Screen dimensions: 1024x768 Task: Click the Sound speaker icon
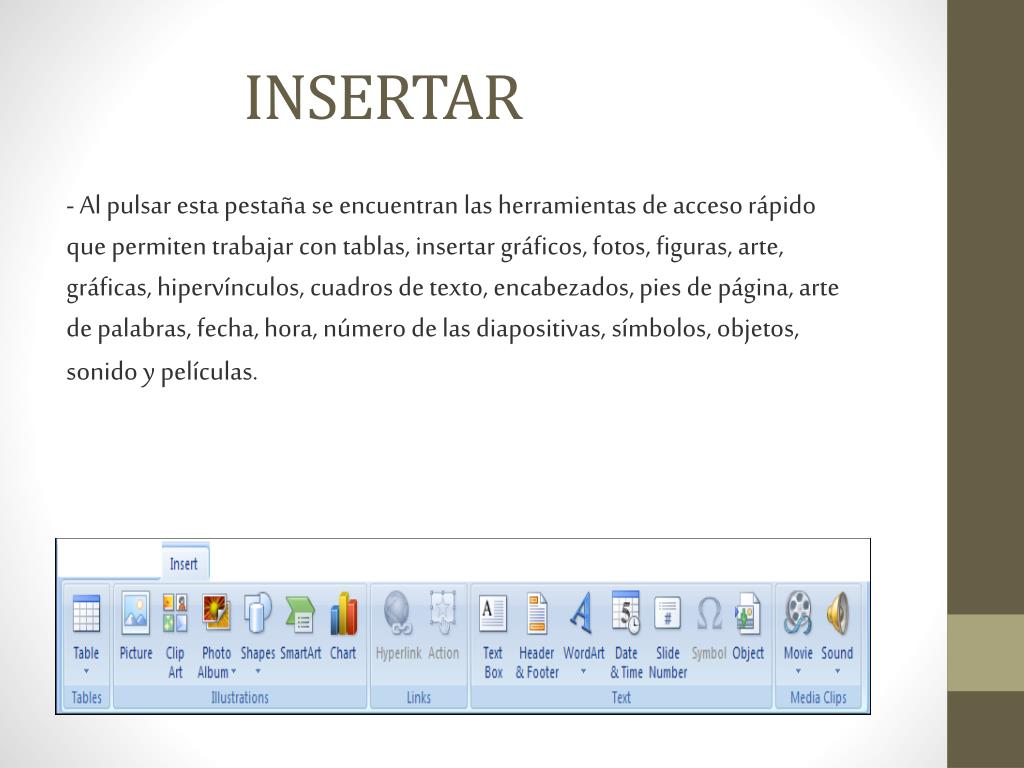(837, 613)
